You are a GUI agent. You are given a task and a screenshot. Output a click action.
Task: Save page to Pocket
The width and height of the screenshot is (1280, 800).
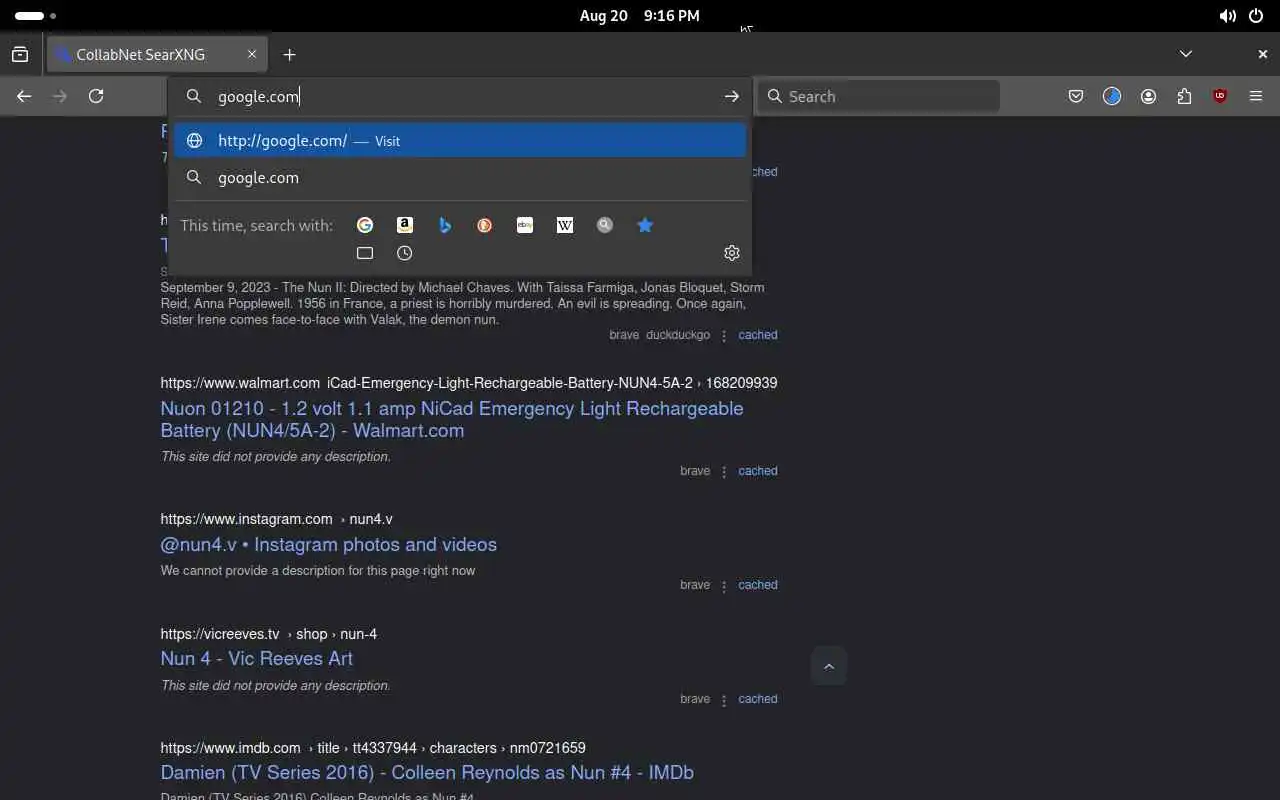(x=1076, y=96)
